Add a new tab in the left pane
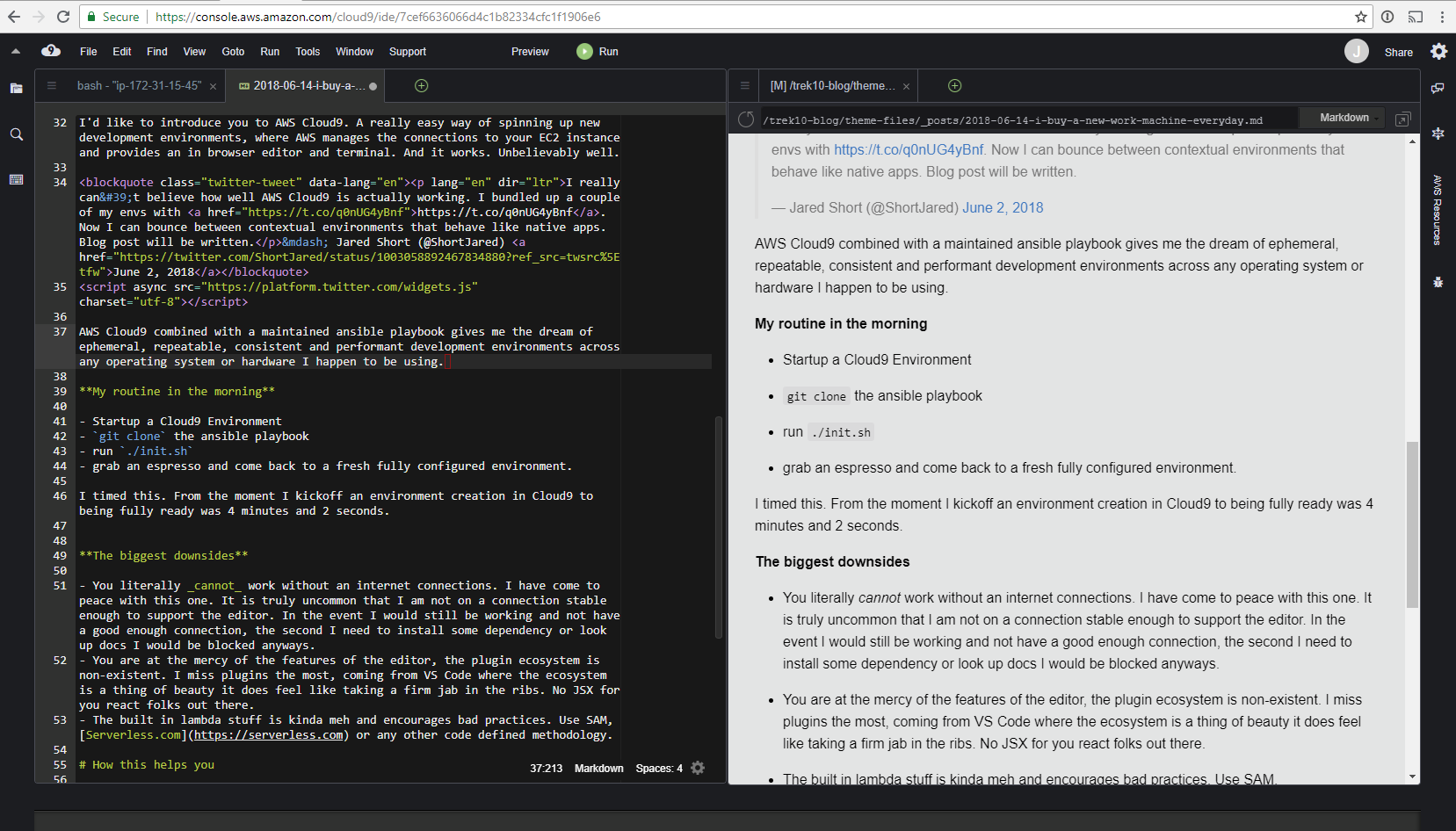This screenshot has height=831, width=1456. tap(421, 85)
